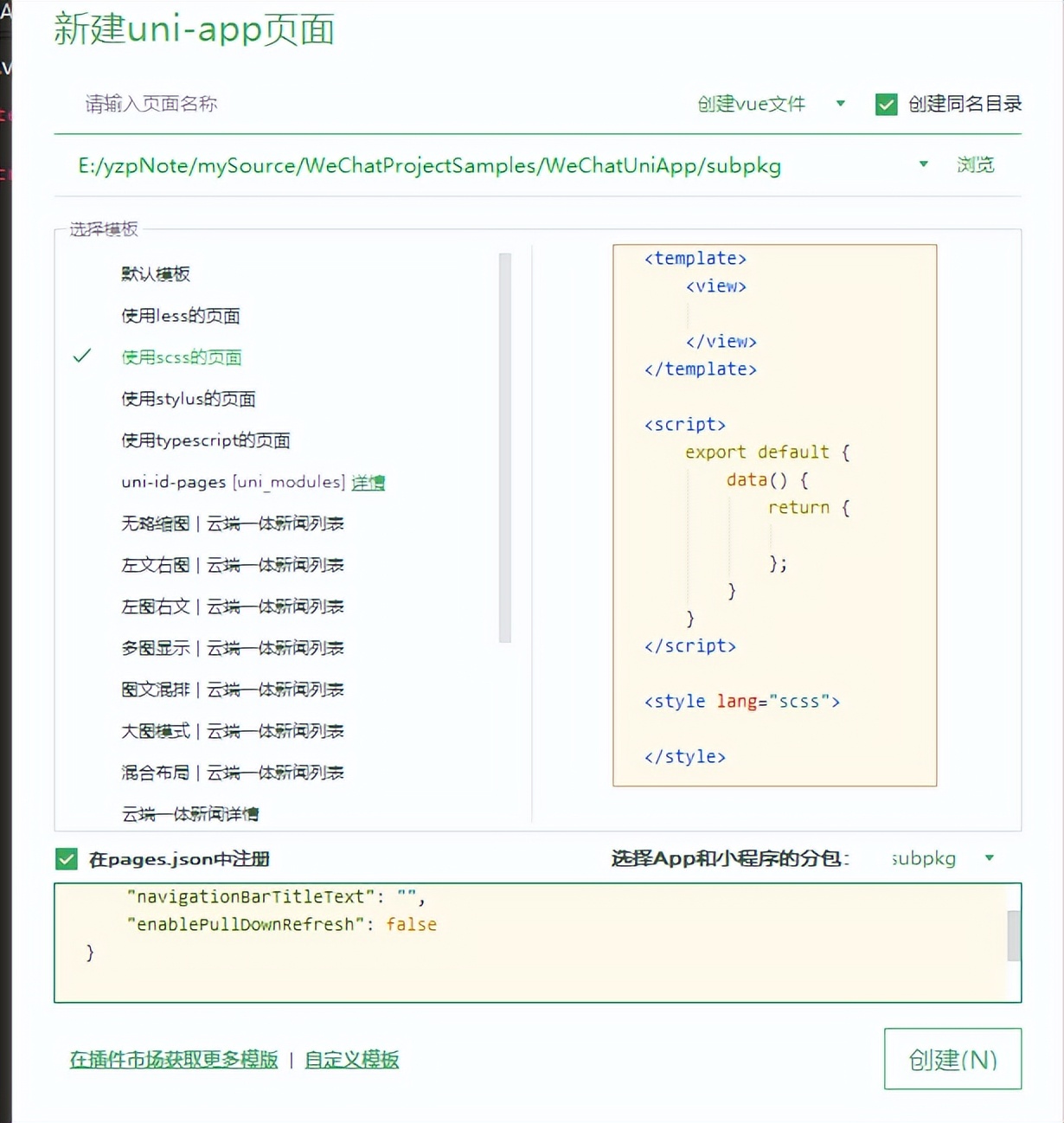
Task: Open 在插件市场获取更多模版 link
Action: tap(171, 1059)
